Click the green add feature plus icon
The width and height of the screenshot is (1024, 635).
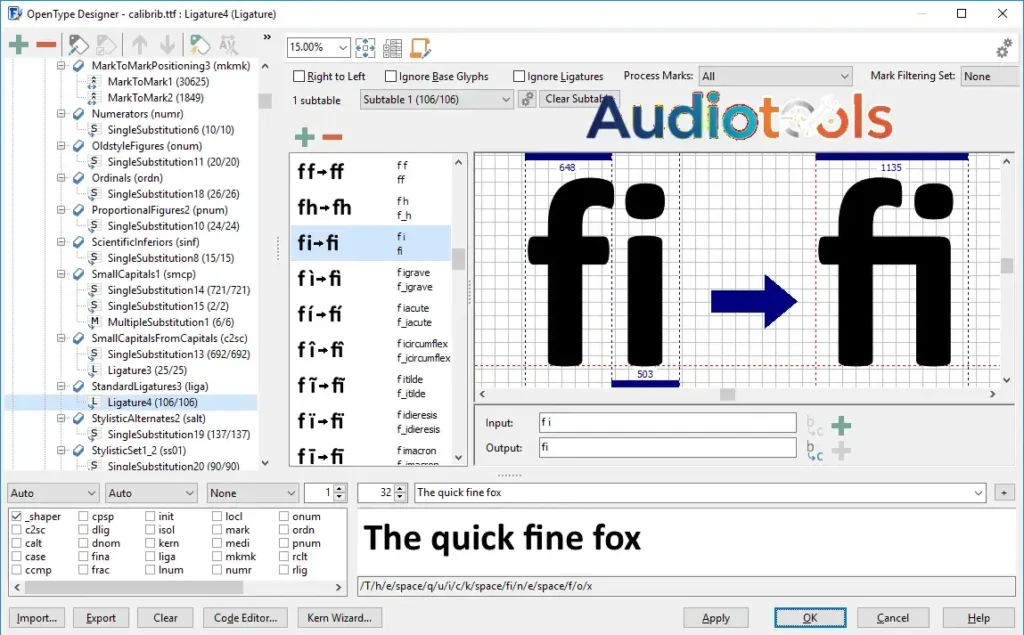pos(18,45)
